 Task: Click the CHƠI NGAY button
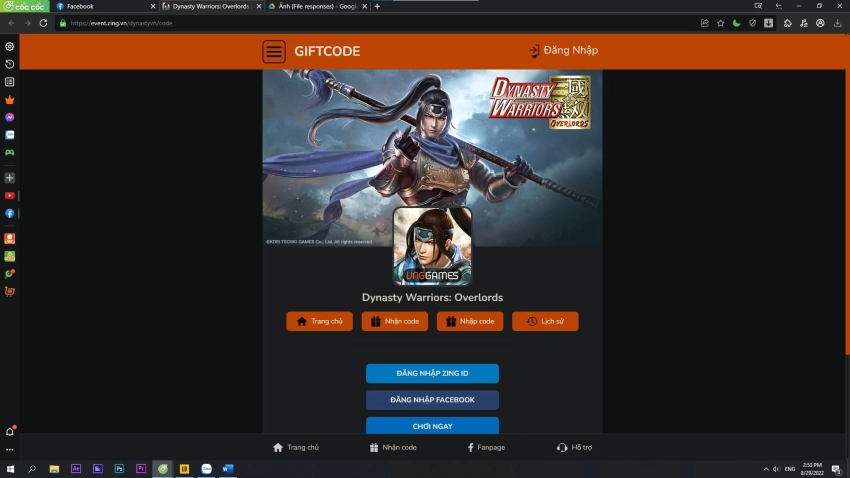[x=432, y=425]
